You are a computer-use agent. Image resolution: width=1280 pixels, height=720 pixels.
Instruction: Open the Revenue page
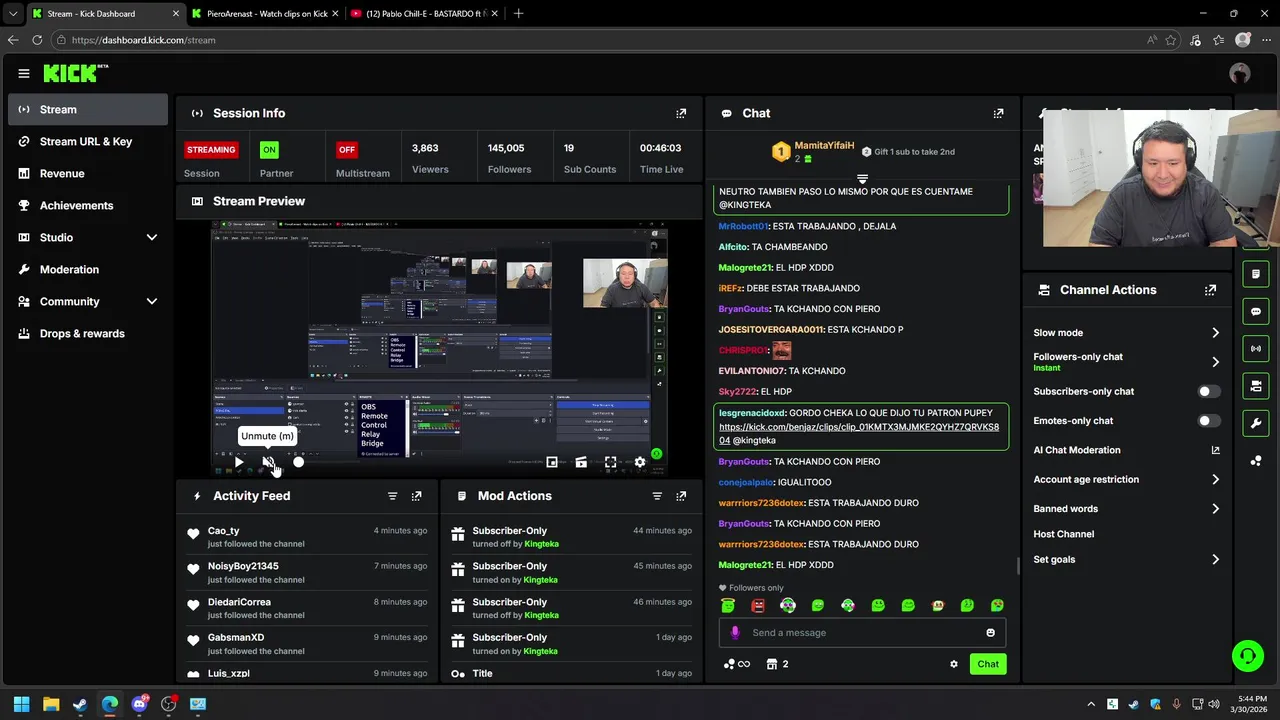[x=88, y=173]
